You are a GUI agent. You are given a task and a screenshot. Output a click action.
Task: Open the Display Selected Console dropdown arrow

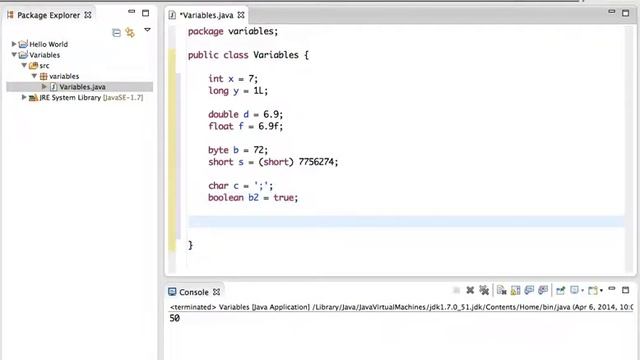pyautogui.click(x=582, y=291)
